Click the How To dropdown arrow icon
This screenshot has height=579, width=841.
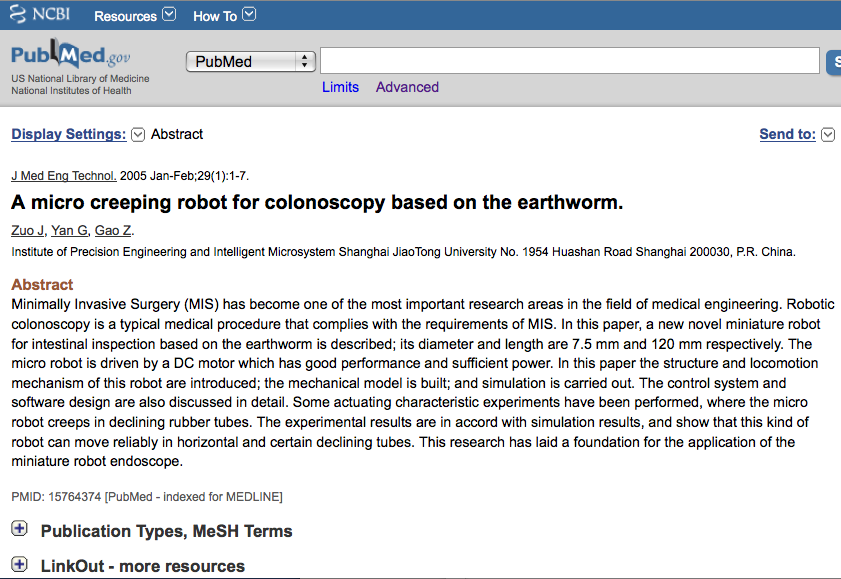pos(249,14)
